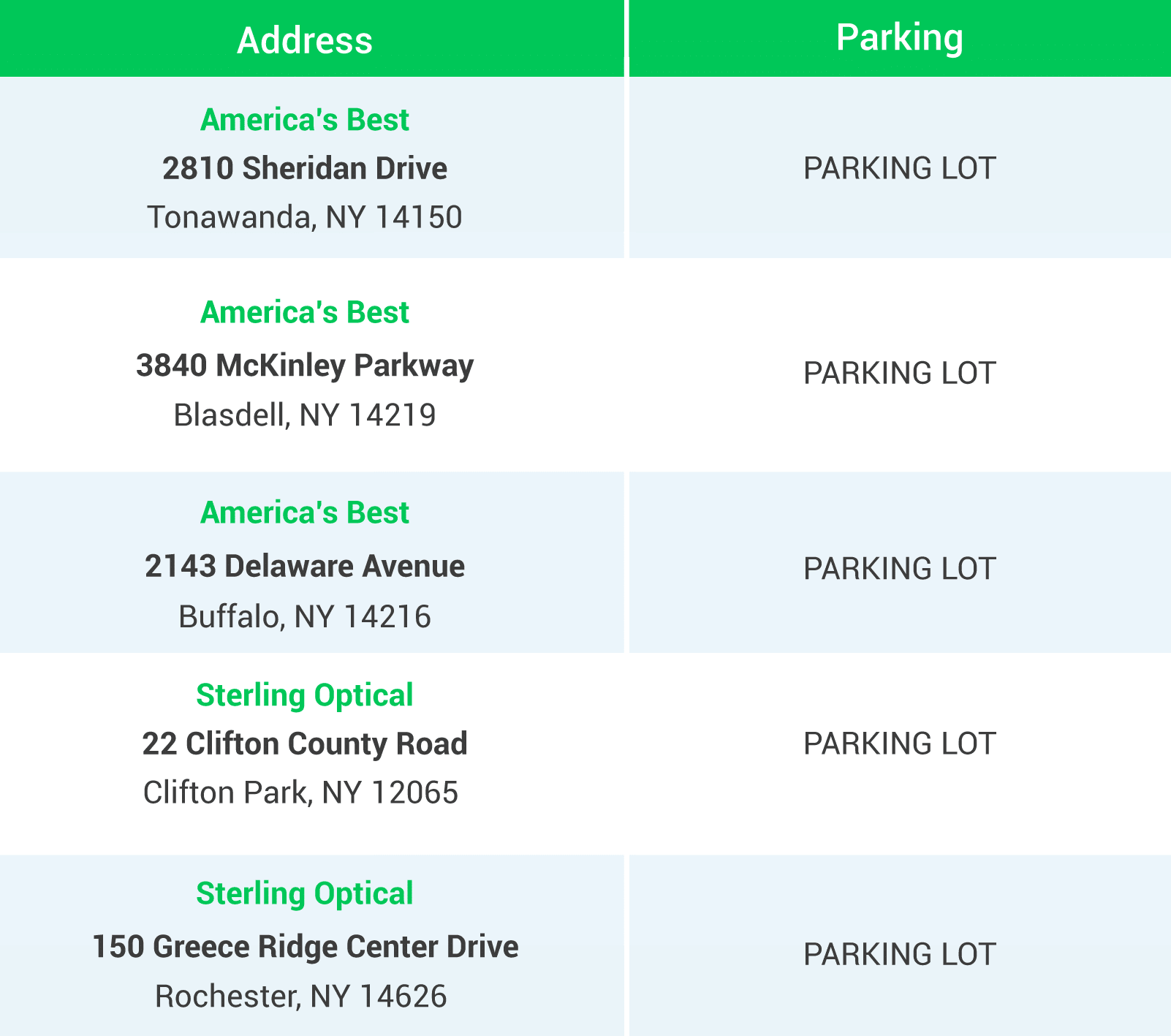Click PARKING LOT for Greece Ridge row

[x=900, y=954]
